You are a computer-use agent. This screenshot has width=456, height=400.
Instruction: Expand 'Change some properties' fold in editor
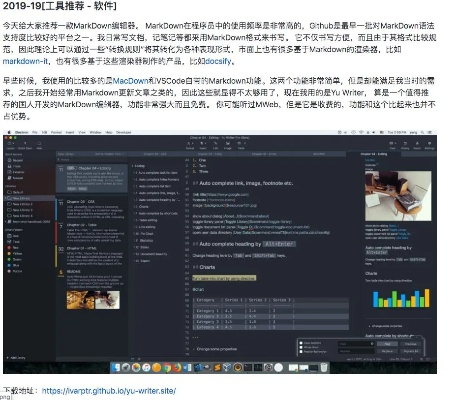194,349
